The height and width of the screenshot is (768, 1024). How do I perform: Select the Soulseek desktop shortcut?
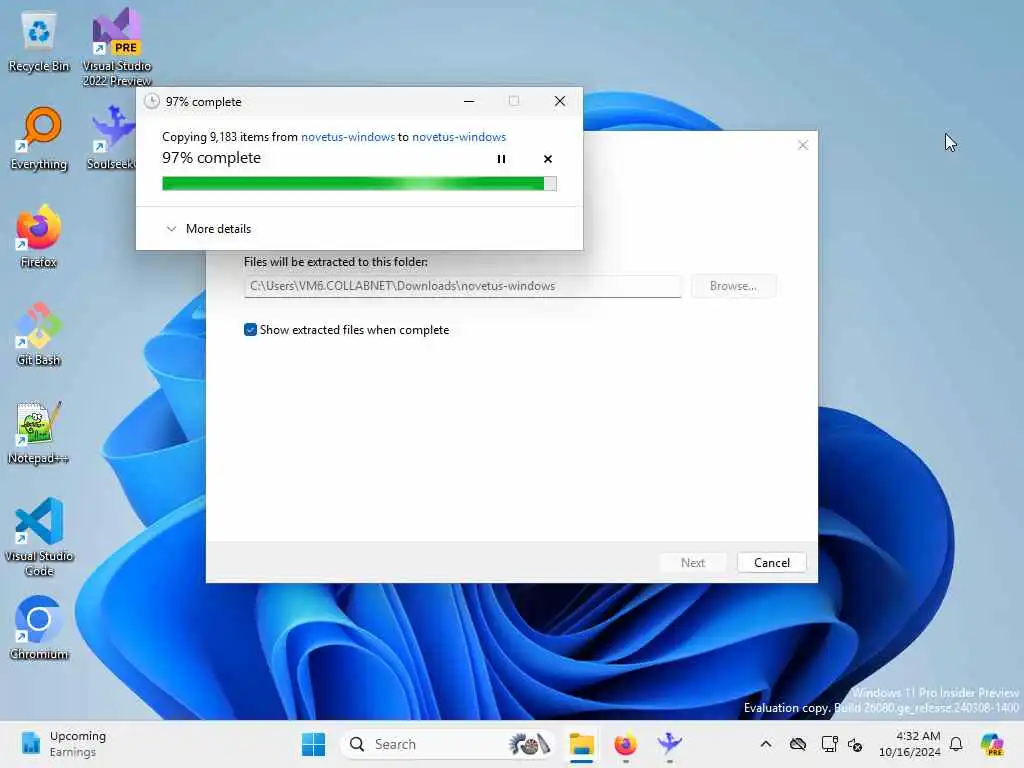pos(112,138)
